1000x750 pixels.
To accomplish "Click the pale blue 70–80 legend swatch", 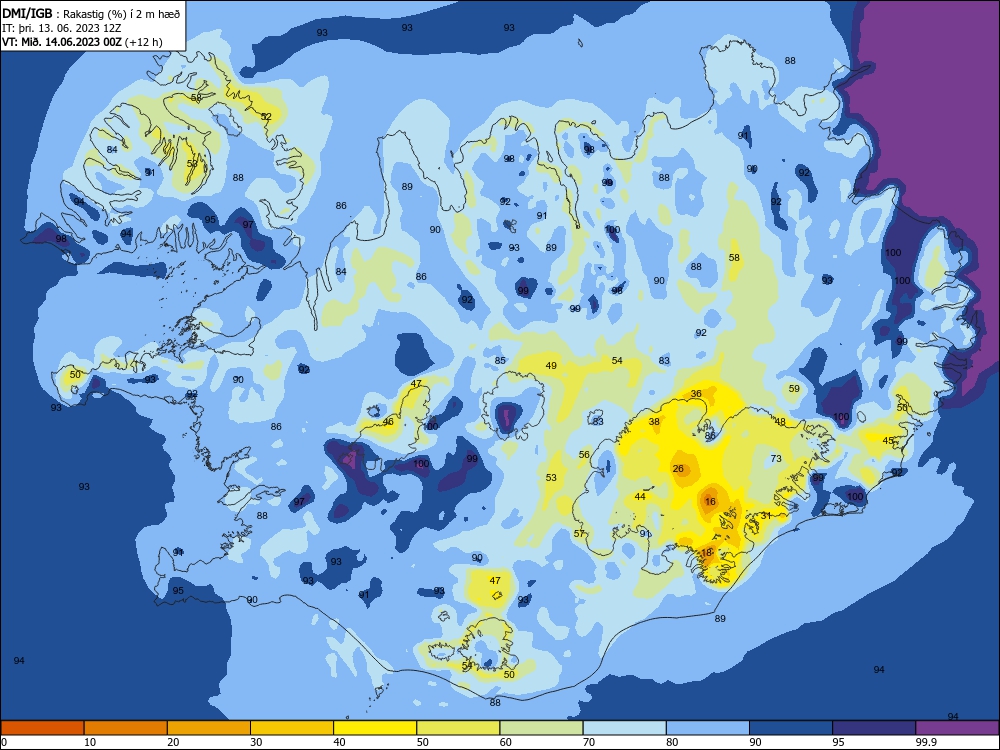I will [x=624, y=728].
